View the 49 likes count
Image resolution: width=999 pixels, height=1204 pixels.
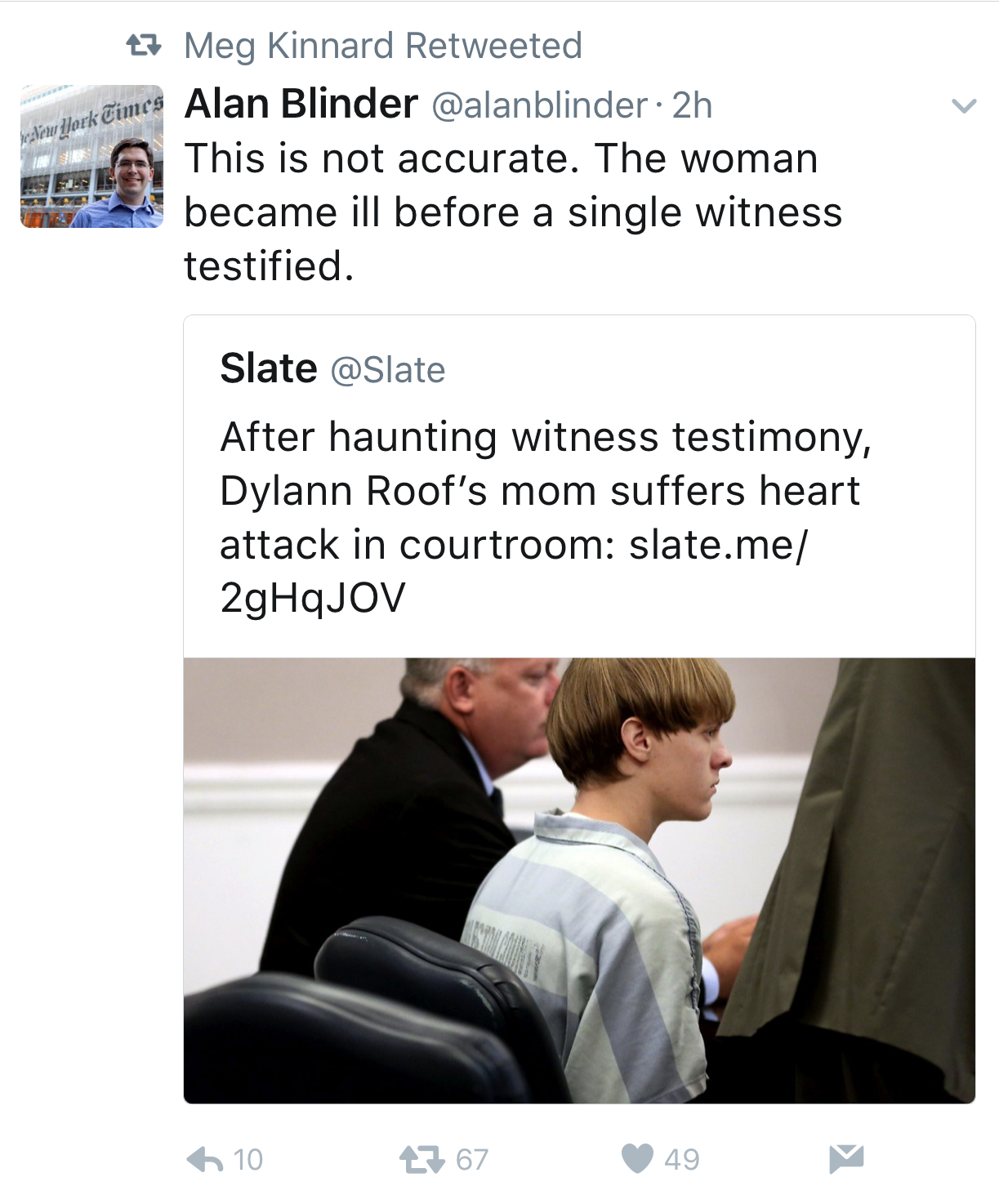[x=682, y=1160]
